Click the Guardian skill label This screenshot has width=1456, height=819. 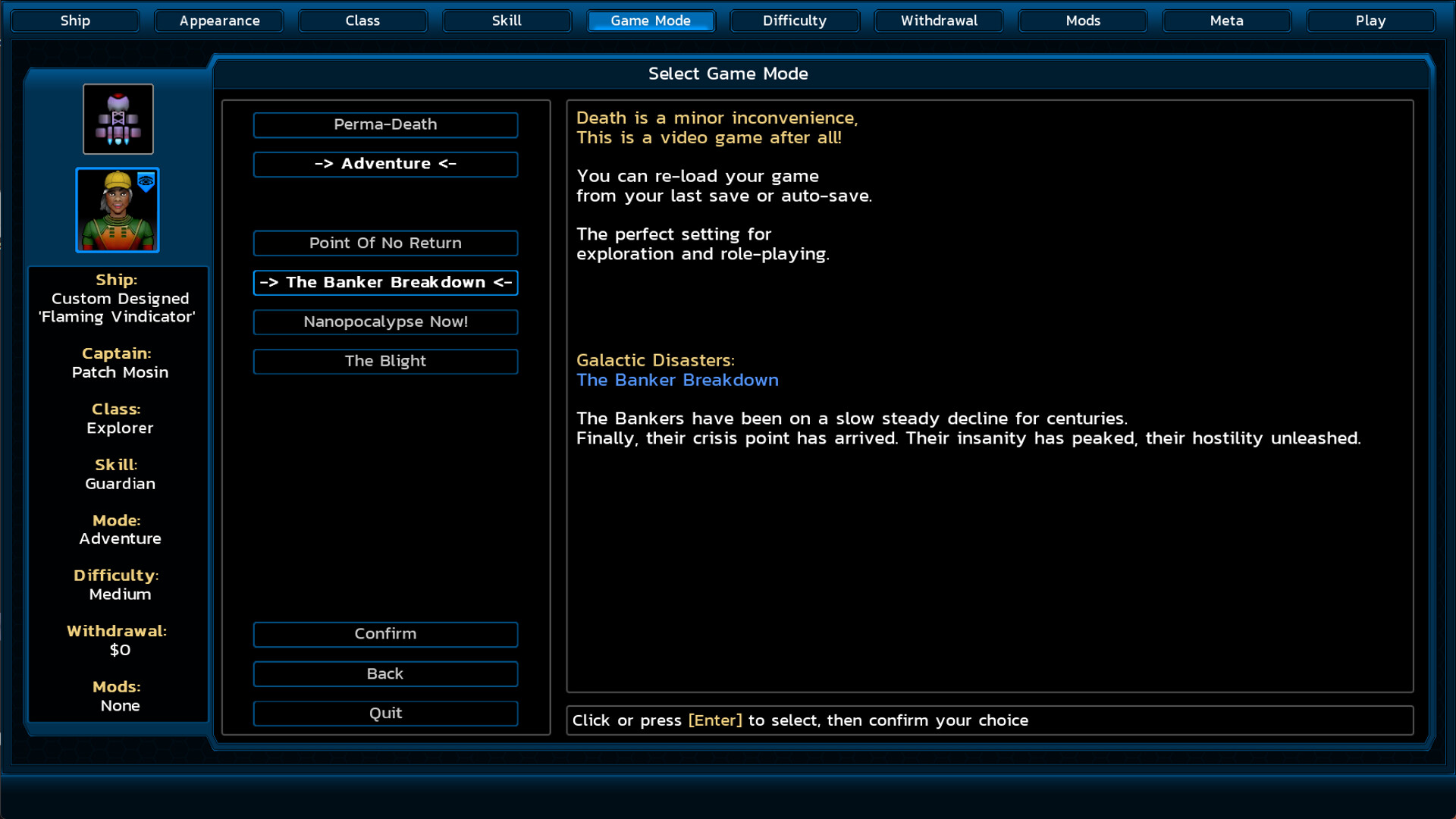coord(119,483)
